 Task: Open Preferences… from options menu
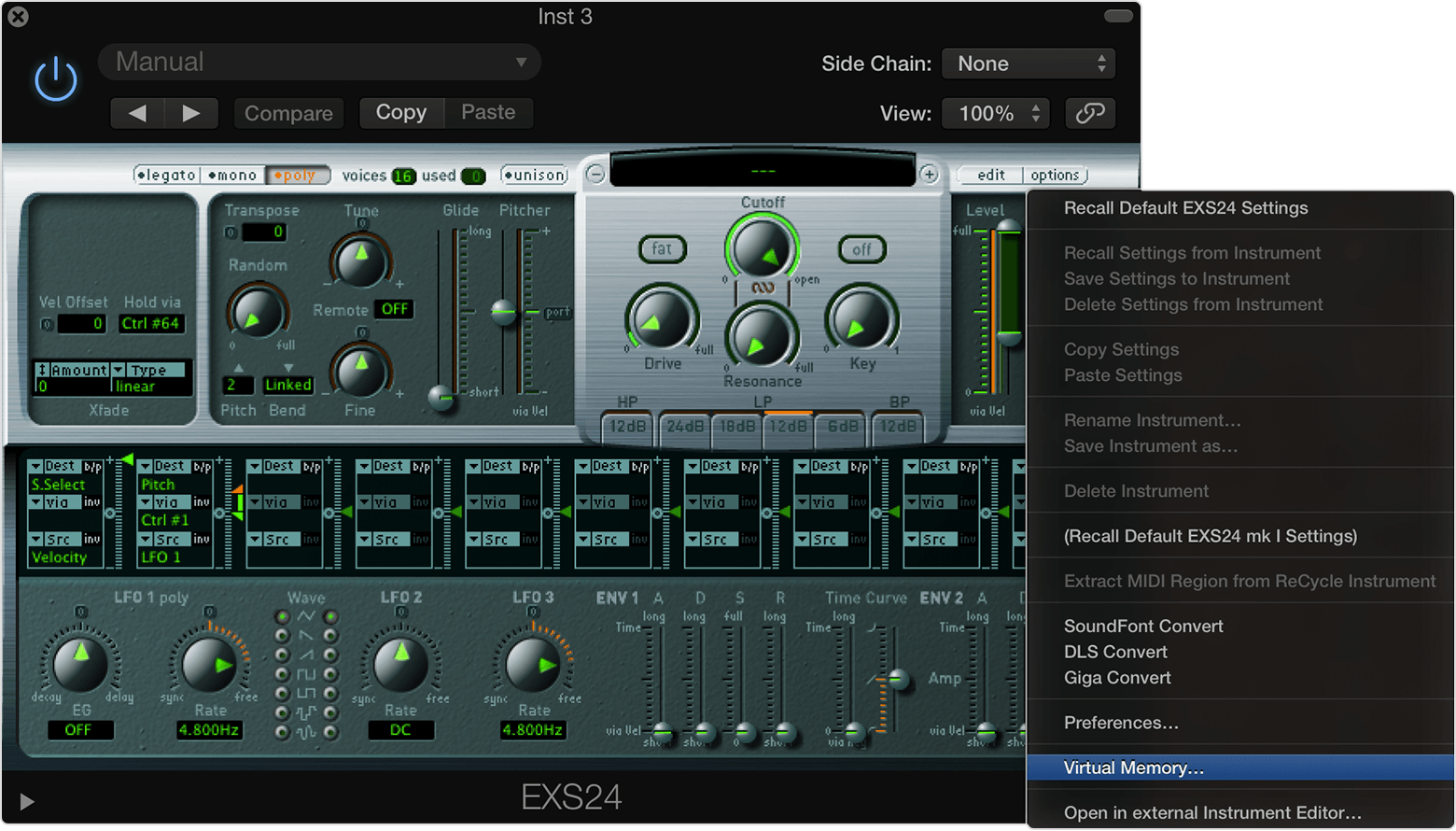pyautogui.click(x=1240, y=723)
